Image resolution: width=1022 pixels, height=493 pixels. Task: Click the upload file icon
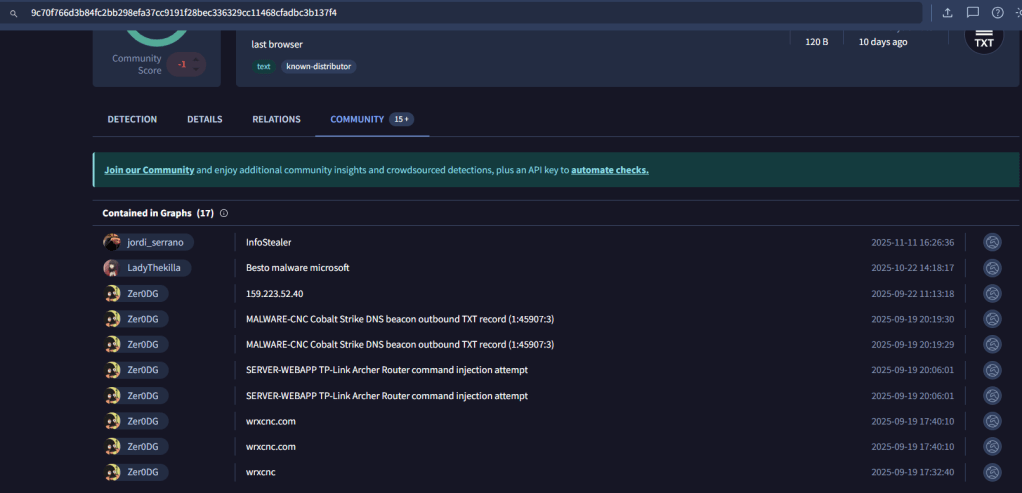point(947,13)
